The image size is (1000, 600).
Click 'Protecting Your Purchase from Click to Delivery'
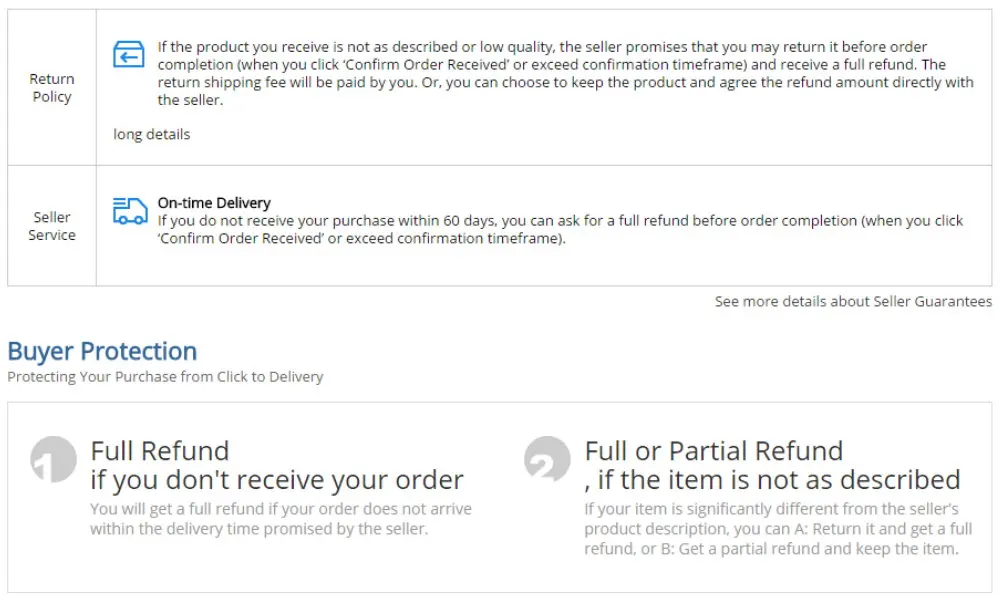coord(165,377)
